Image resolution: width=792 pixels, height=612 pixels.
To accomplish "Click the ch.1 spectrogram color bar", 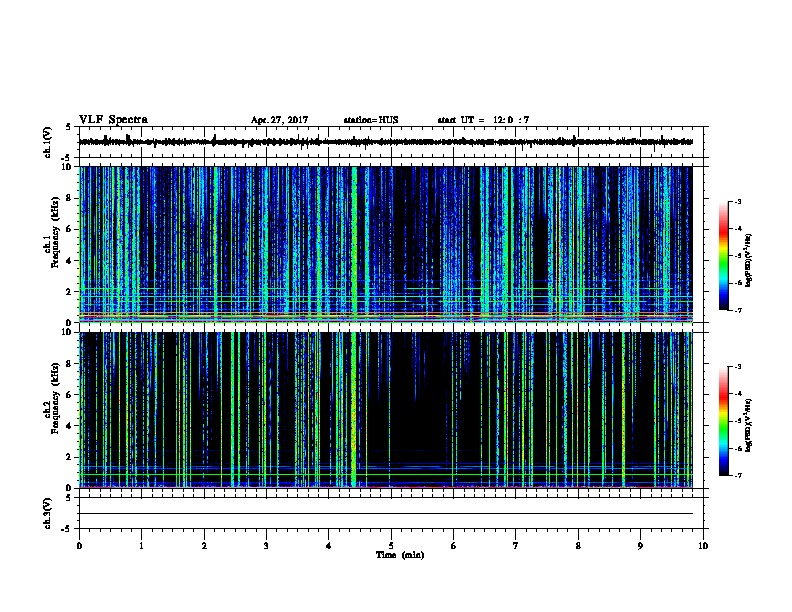I will click(x=724, y=256).
